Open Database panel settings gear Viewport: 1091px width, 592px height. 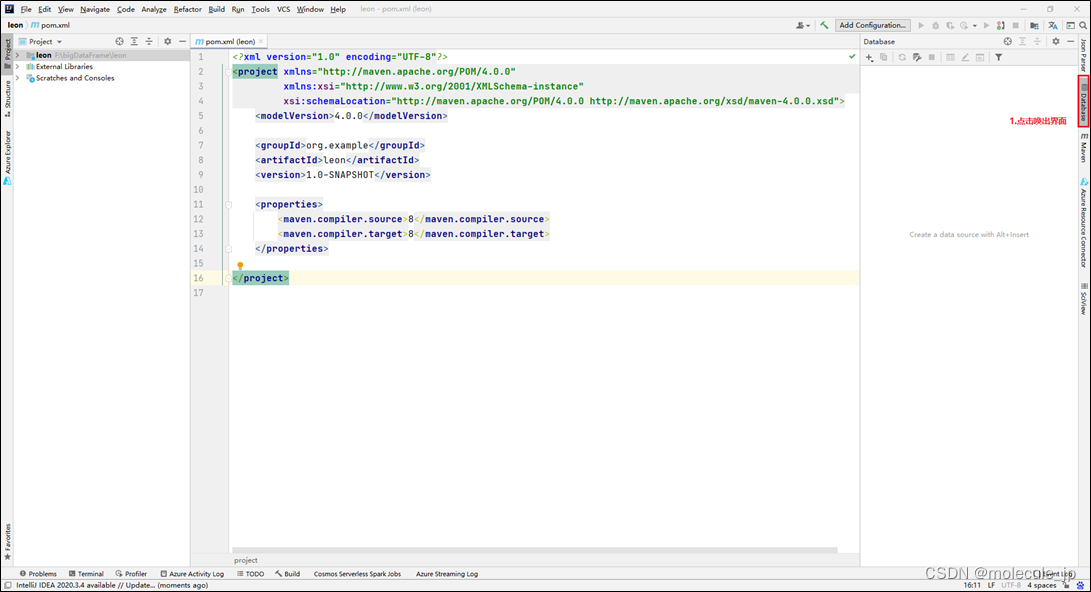(x=1056, y=42)
